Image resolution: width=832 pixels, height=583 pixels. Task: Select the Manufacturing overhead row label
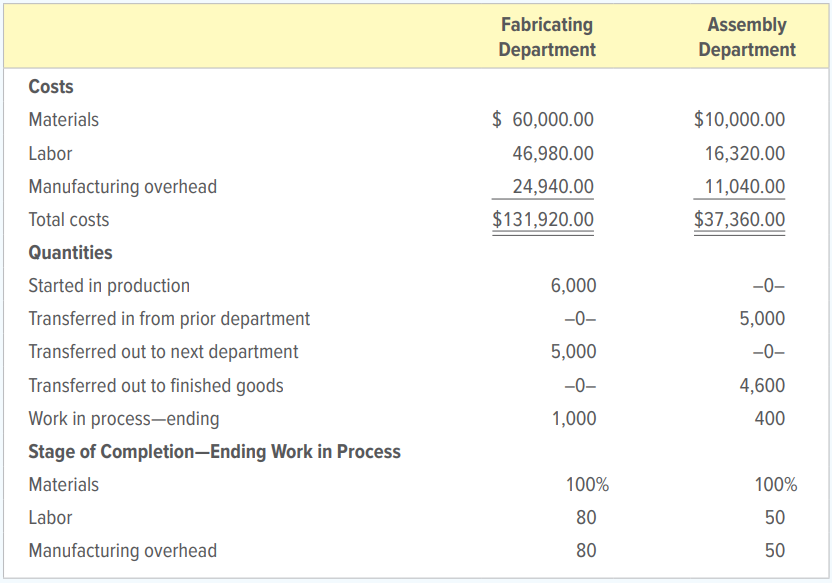point(122,186)
